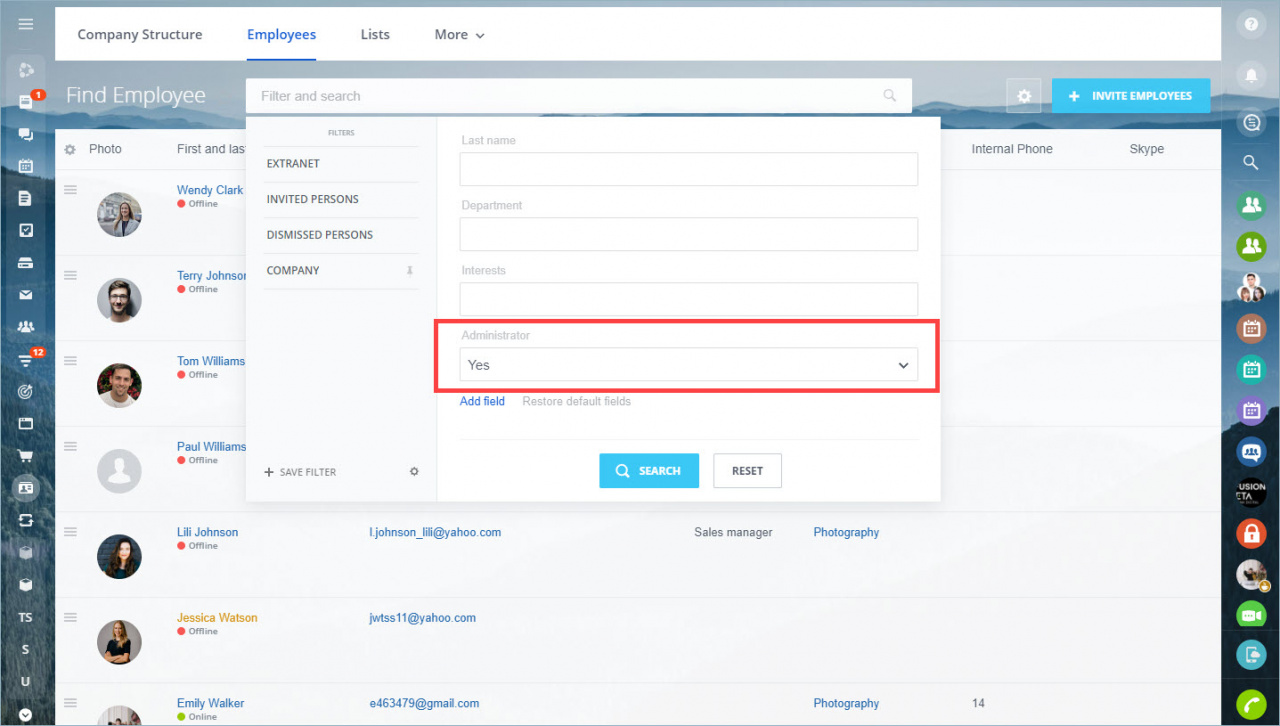This screenshot has height=726, width=1280.
Task: Open the purple calendar chat icon
Action: click(x=1251, y=410)
